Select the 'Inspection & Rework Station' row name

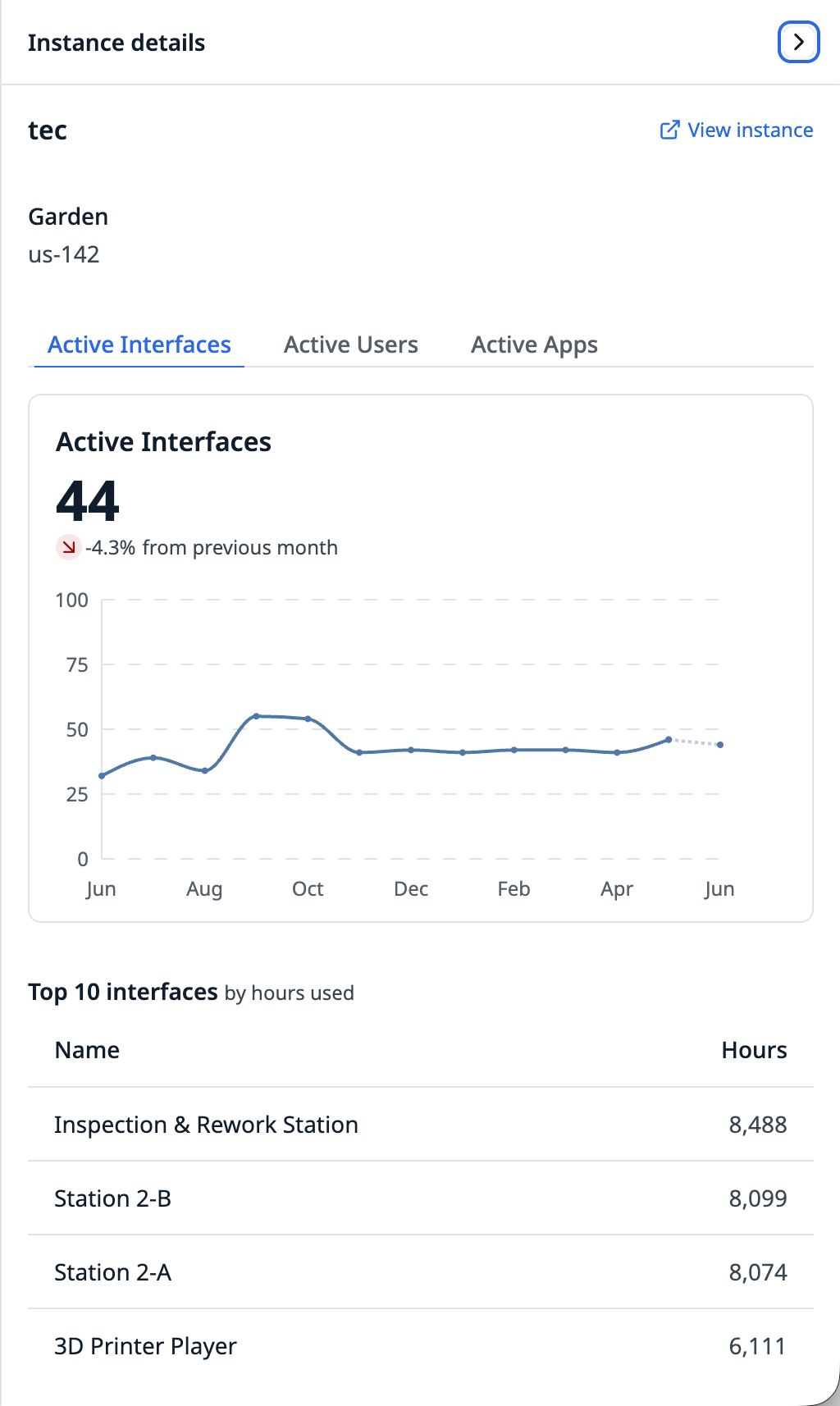pos(206,1125)
